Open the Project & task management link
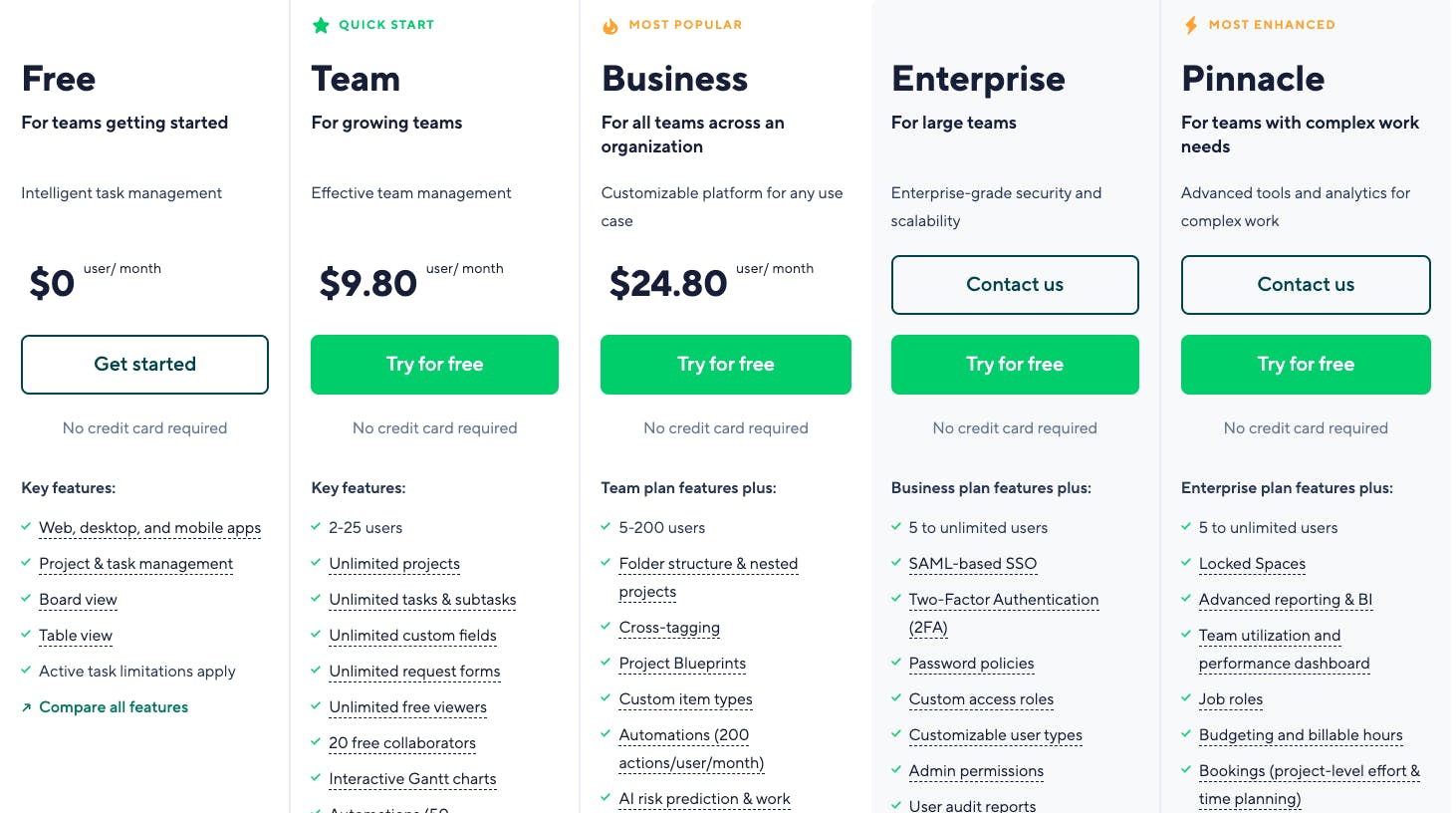Image resolution: width=1456 pixels, height=813 pixels. [135, 563]
